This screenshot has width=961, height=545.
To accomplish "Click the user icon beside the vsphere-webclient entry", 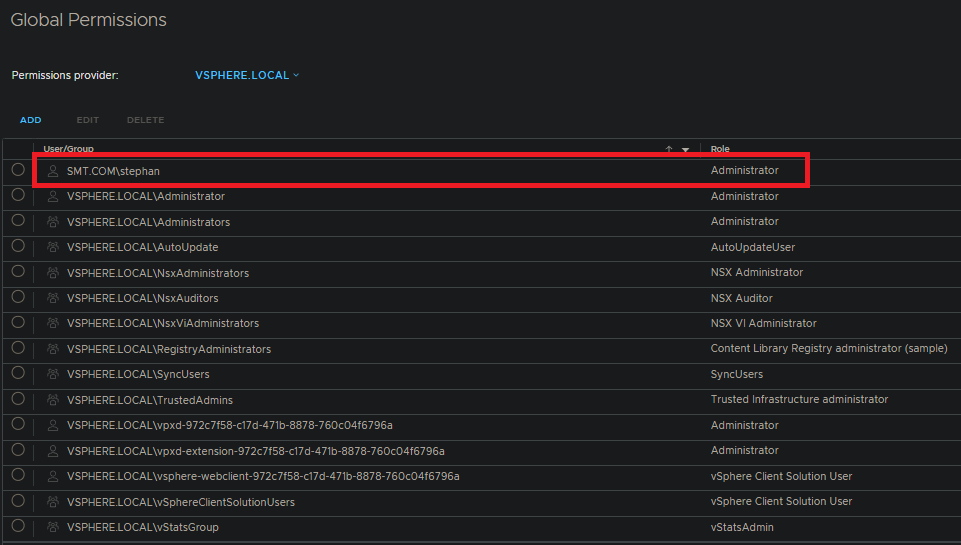I will pos(53,476).
